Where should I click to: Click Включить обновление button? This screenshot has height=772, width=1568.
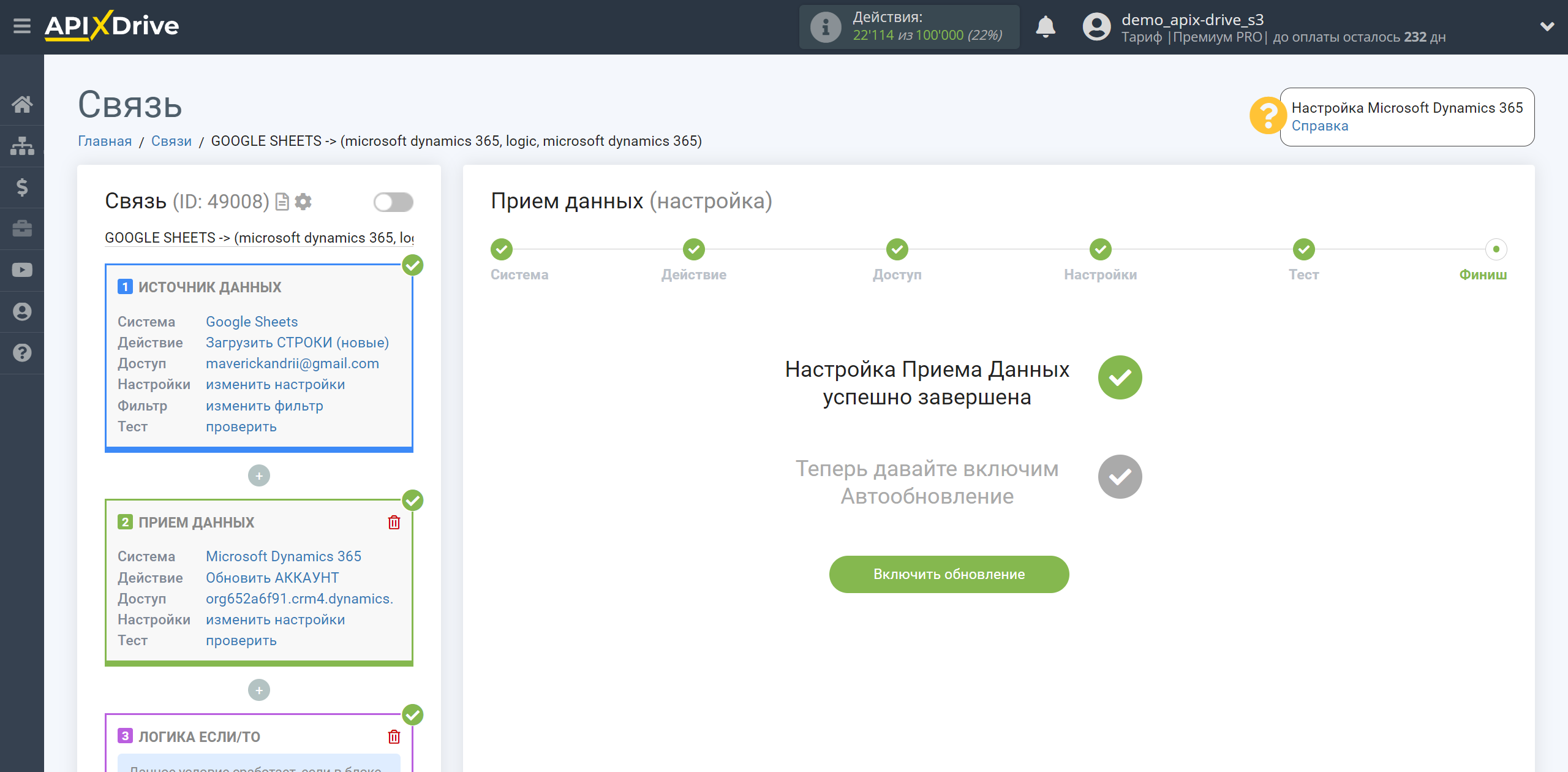(949, 574)
